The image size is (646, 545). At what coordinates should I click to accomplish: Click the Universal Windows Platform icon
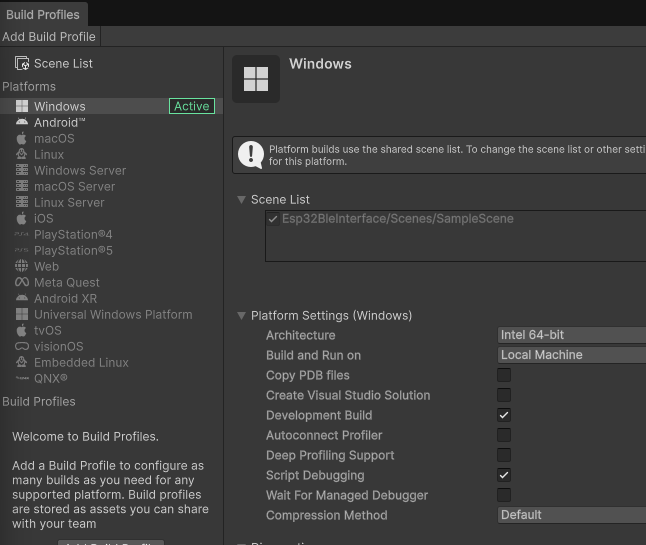pyautogui.click(x=22, y=315)
